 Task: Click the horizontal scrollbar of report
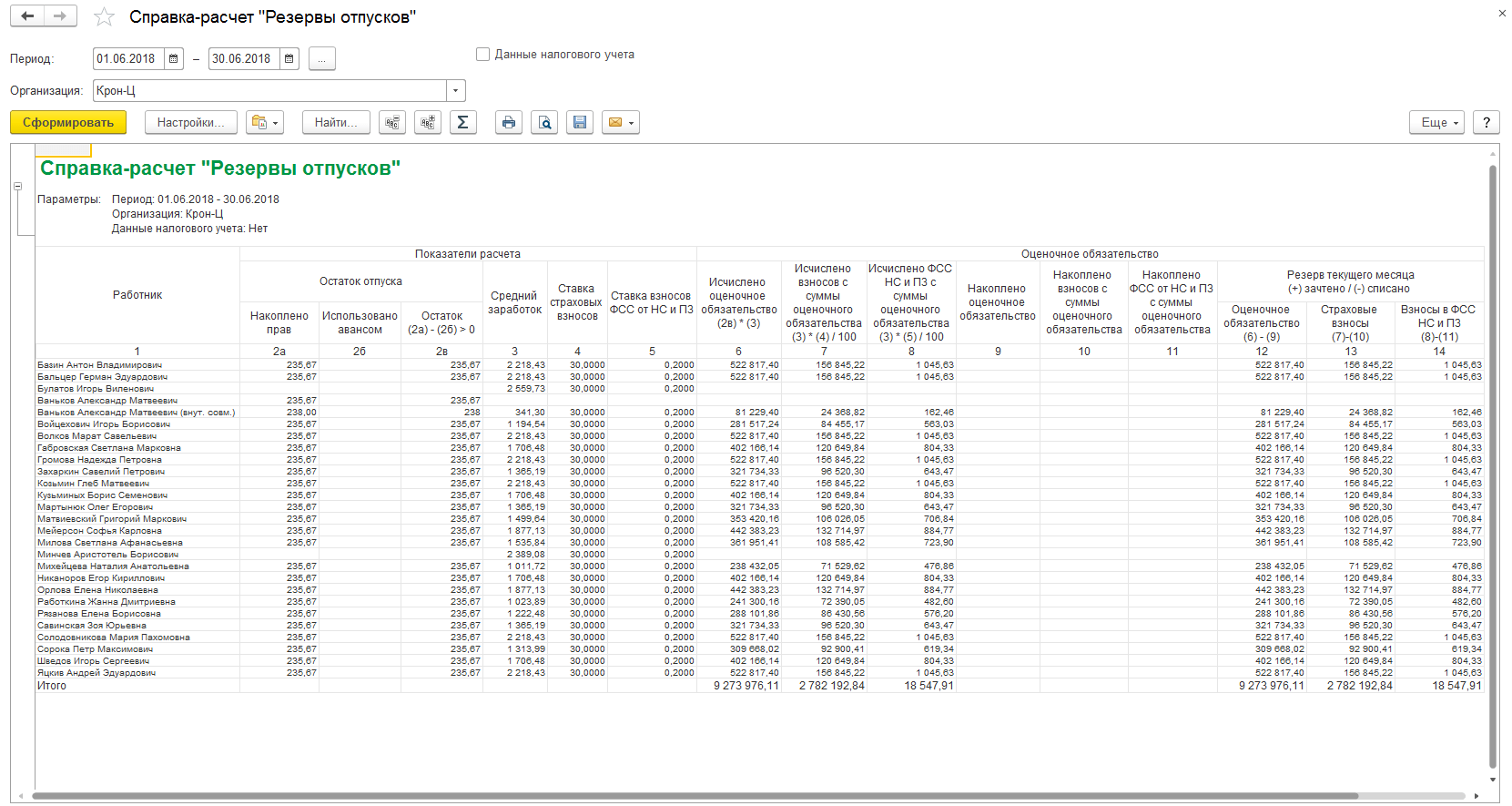pos(695,796)
